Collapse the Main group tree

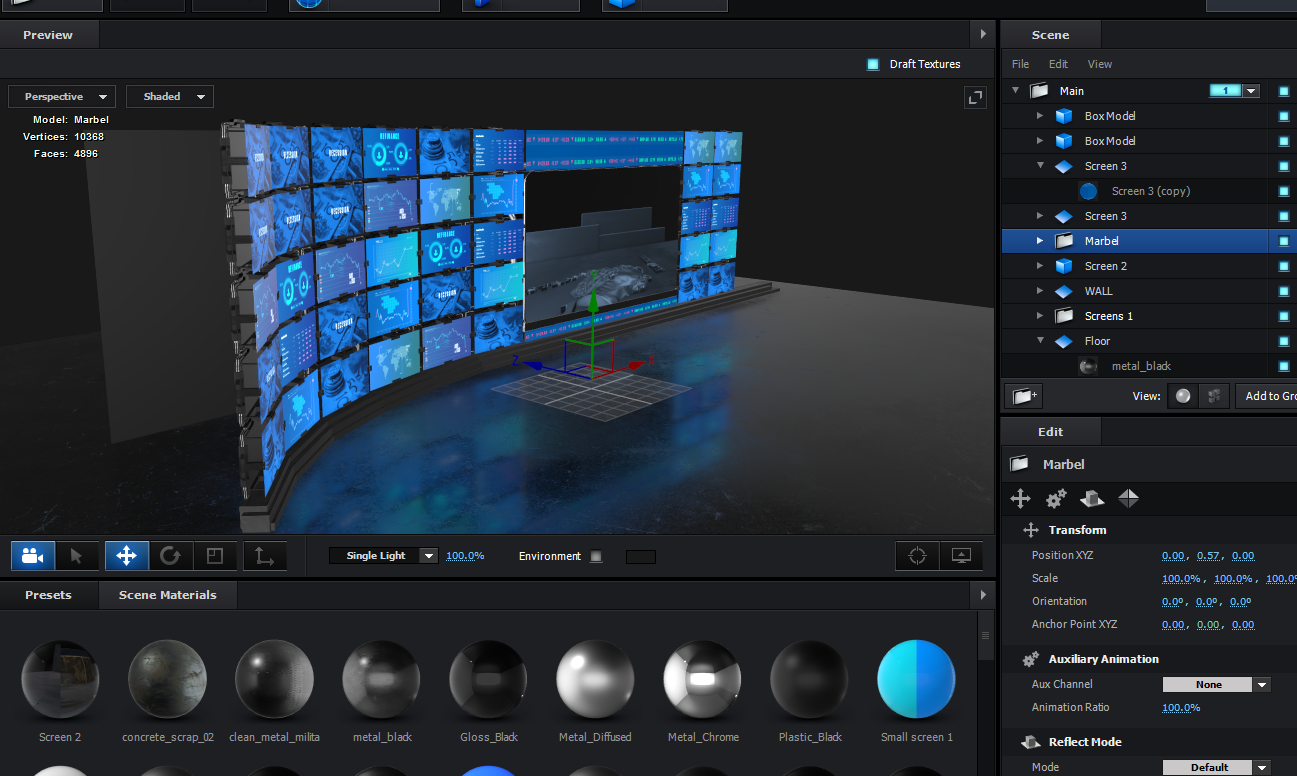point(1016,91)
